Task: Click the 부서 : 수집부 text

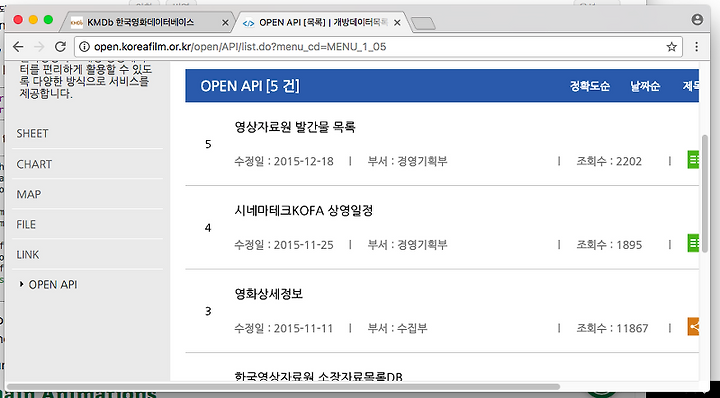Action: [397, 328]
